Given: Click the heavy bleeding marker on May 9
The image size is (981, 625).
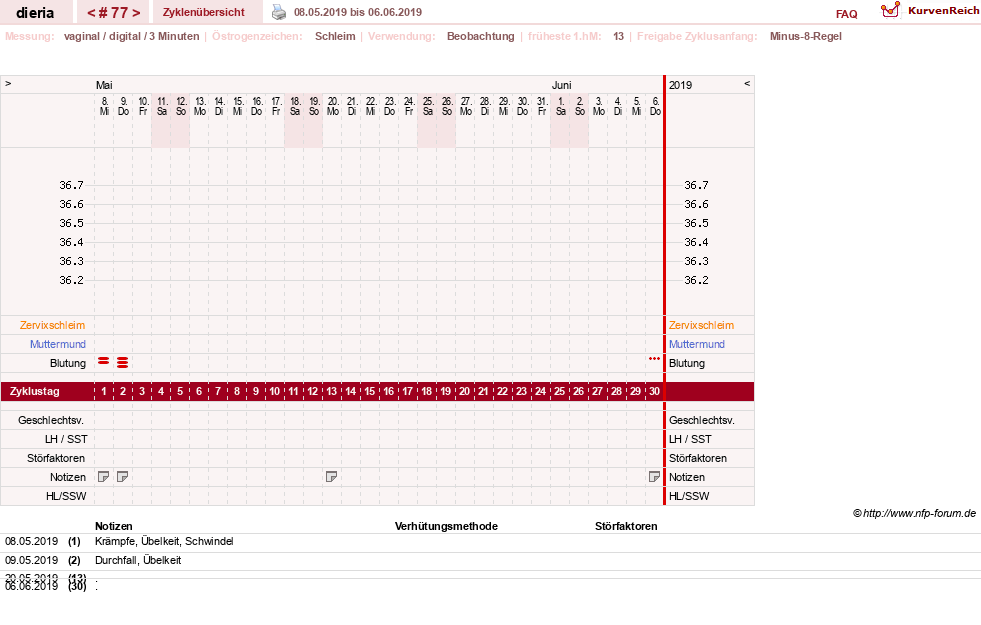Looking at the screenshot, I should (x=123, y=362).
